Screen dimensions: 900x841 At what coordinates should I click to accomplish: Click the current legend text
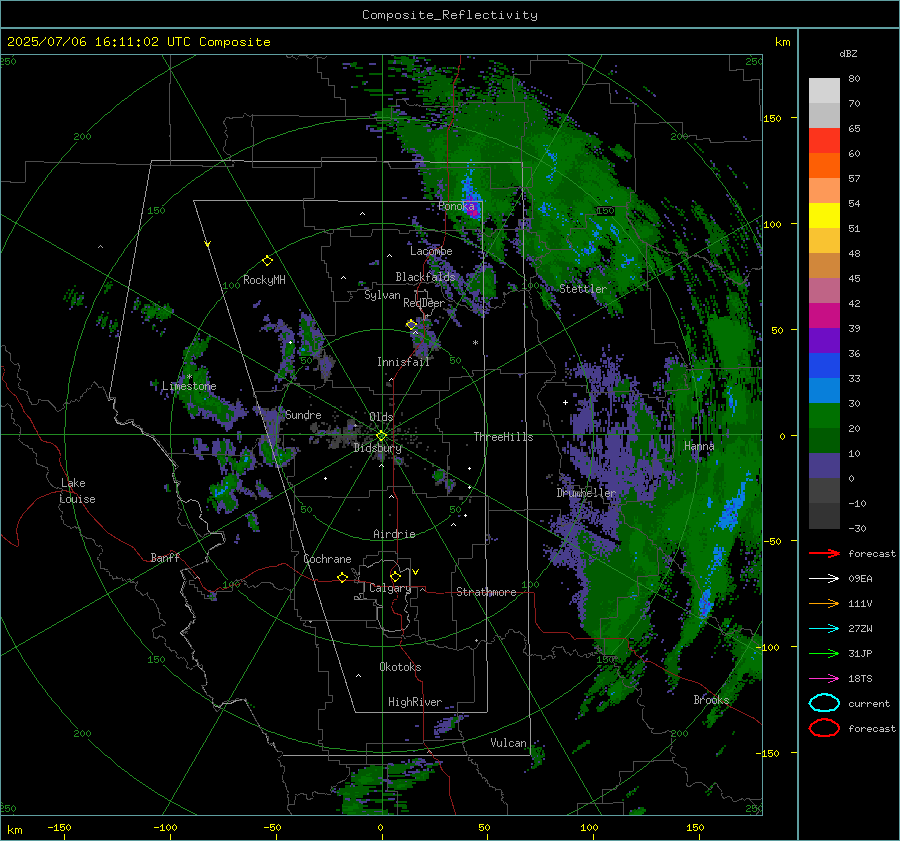[x=869, y=703]
